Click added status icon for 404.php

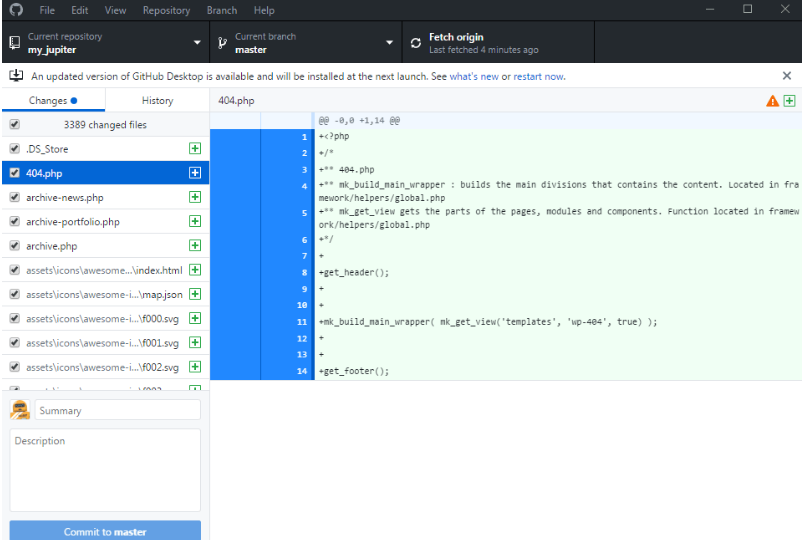(x=195, y=173)
